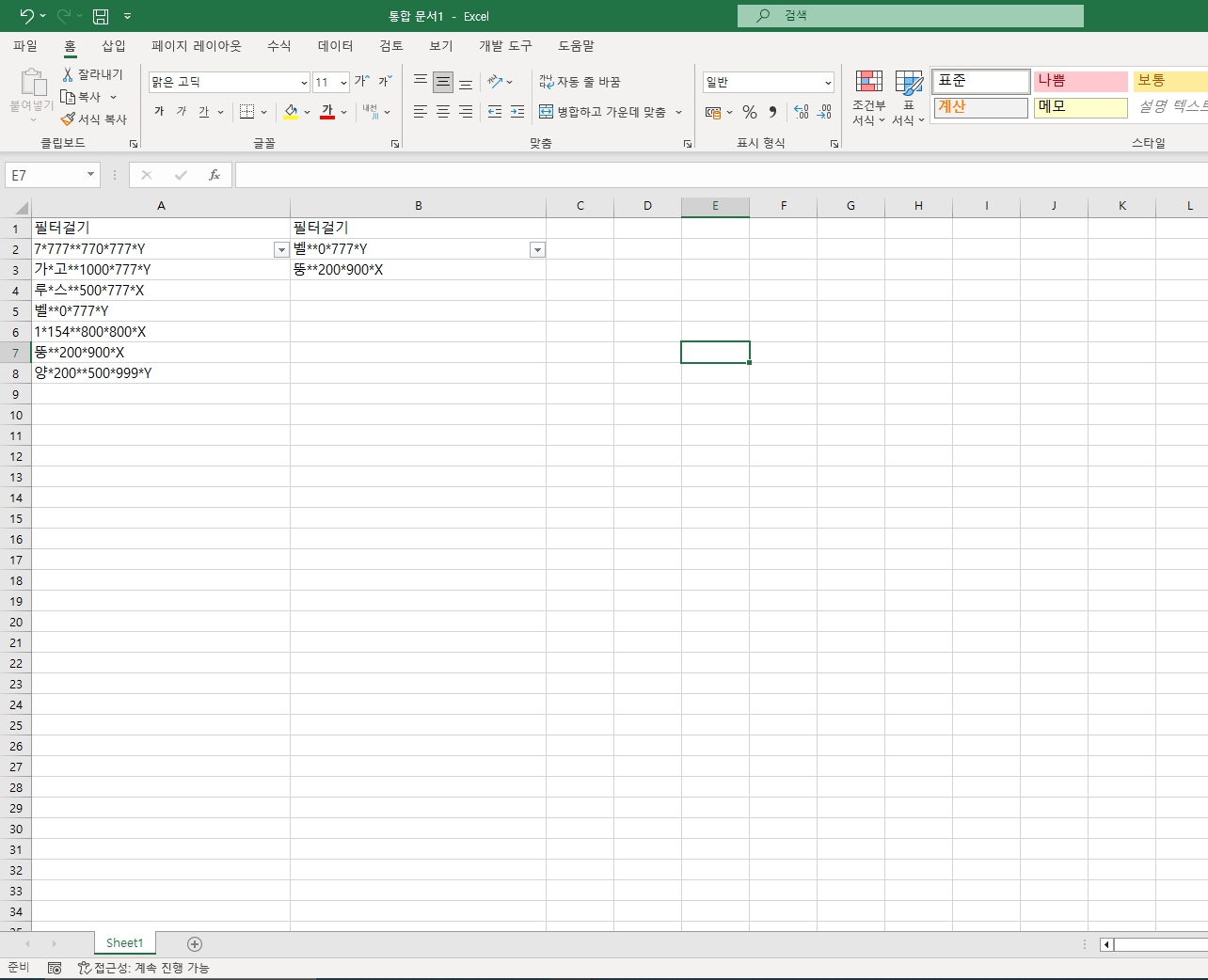Click the font color 가 icon
1208x980 pixels.
(x=327, y=112)
